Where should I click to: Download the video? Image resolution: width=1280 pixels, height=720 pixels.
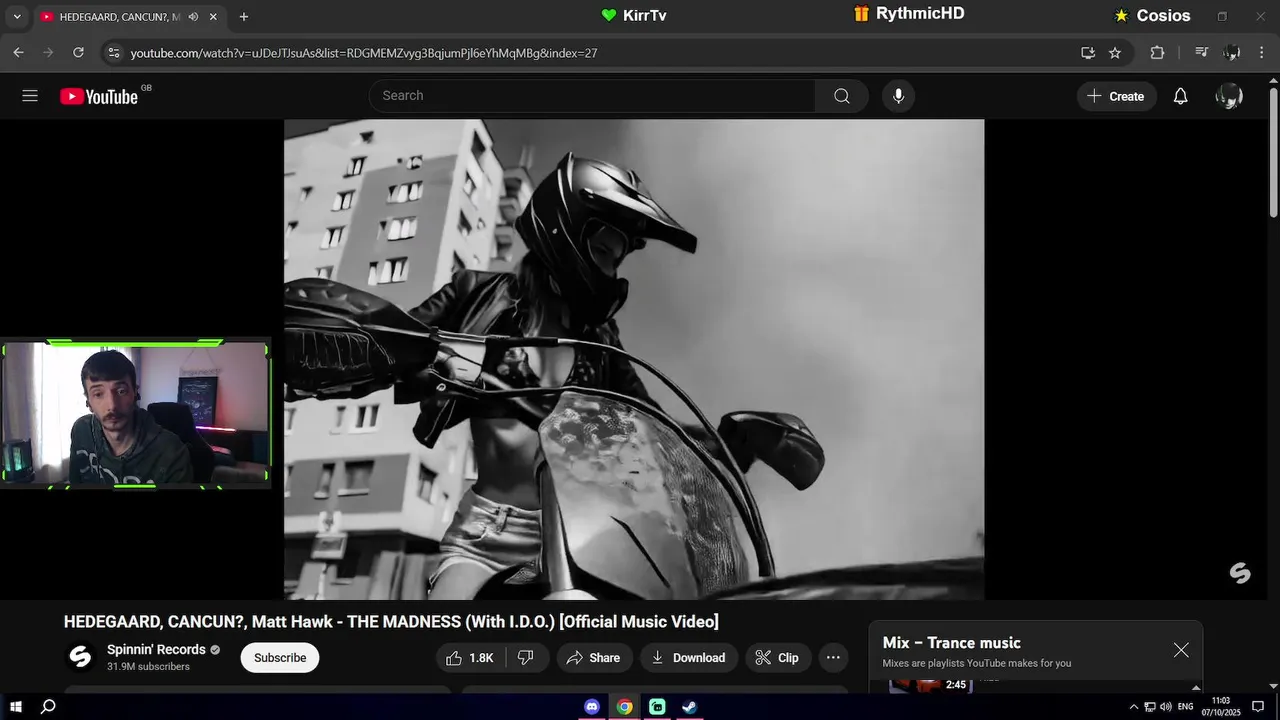point(689,658)
